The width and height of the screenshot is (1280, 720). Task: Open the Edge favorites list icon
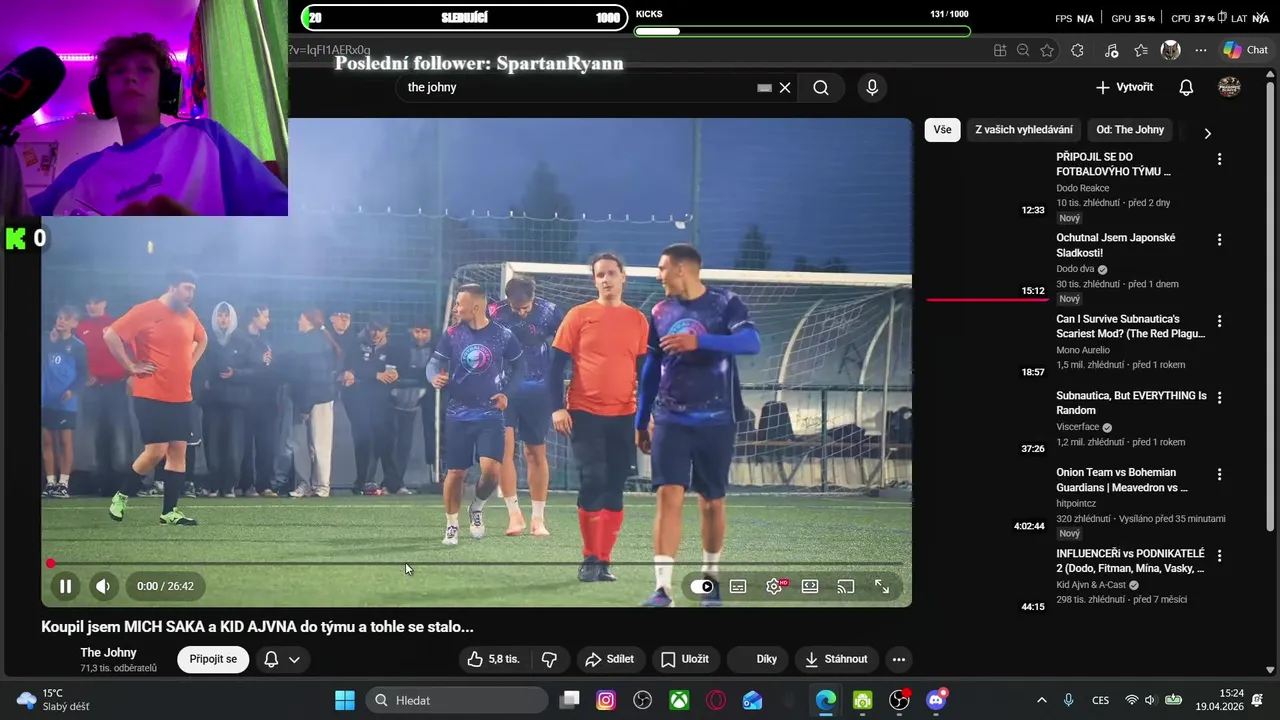pos(1141,50)
